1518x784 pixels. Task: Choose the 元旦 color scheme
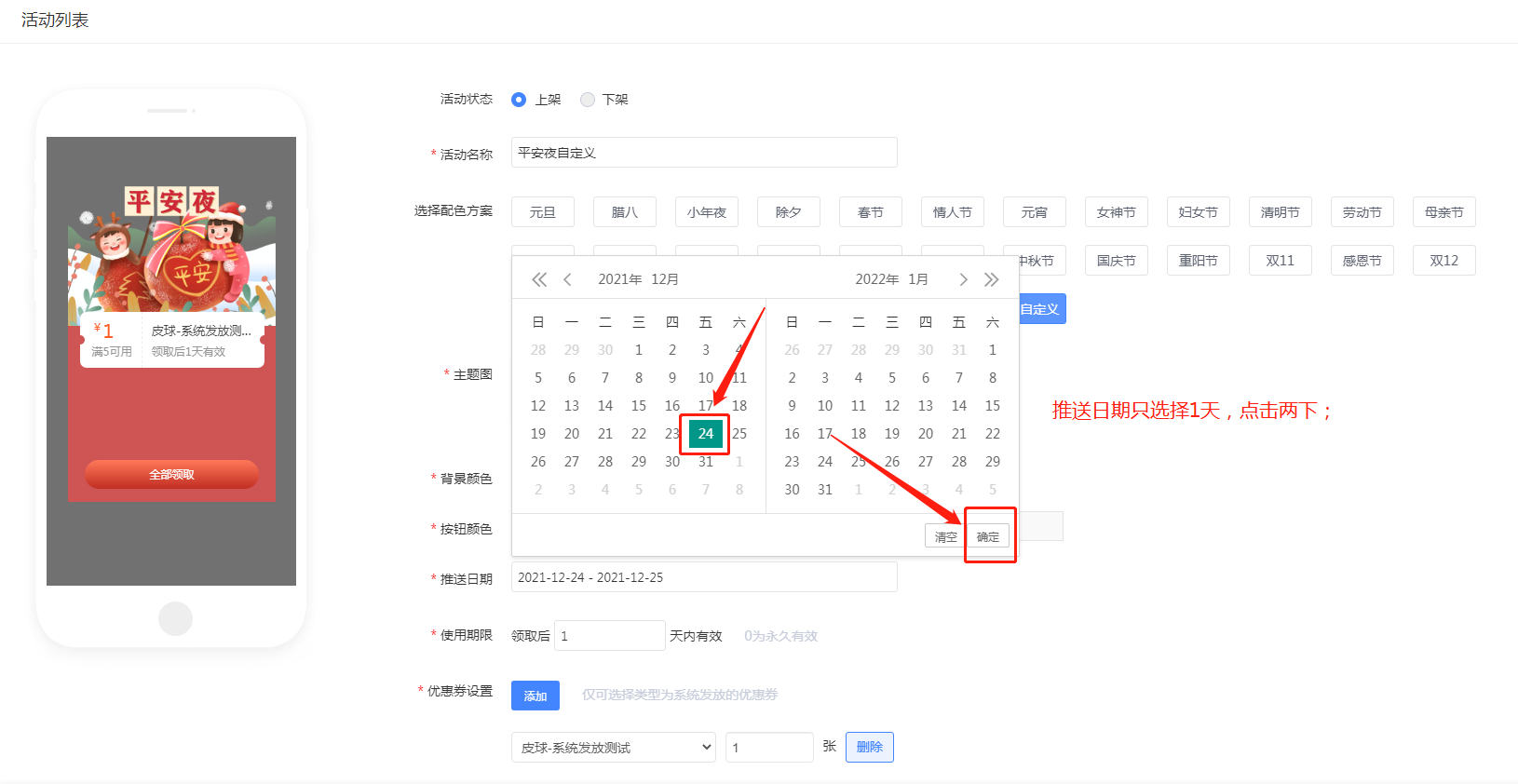(543, 212)
